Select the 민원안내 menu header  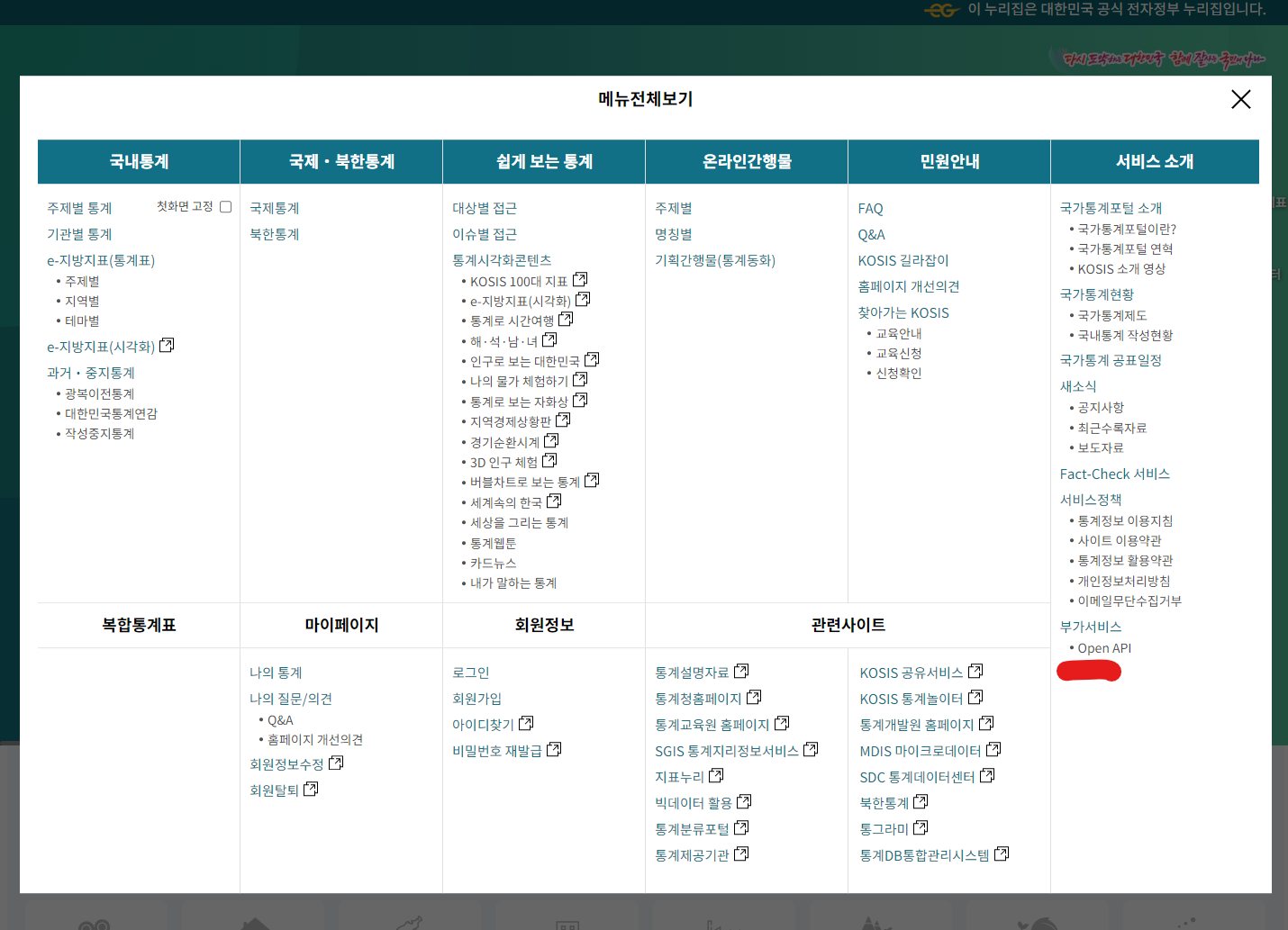948,161
